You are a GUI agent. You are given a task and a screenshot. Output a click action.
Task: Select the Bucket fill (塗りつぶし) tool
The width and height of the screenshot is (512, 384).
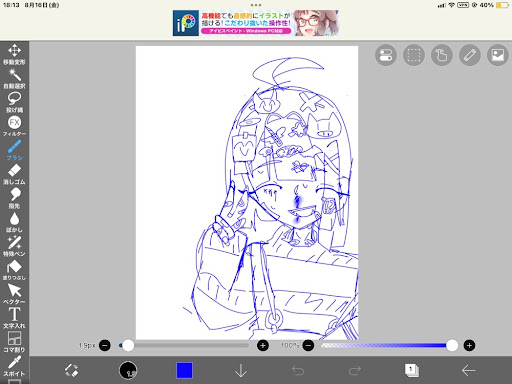(14, 270)
